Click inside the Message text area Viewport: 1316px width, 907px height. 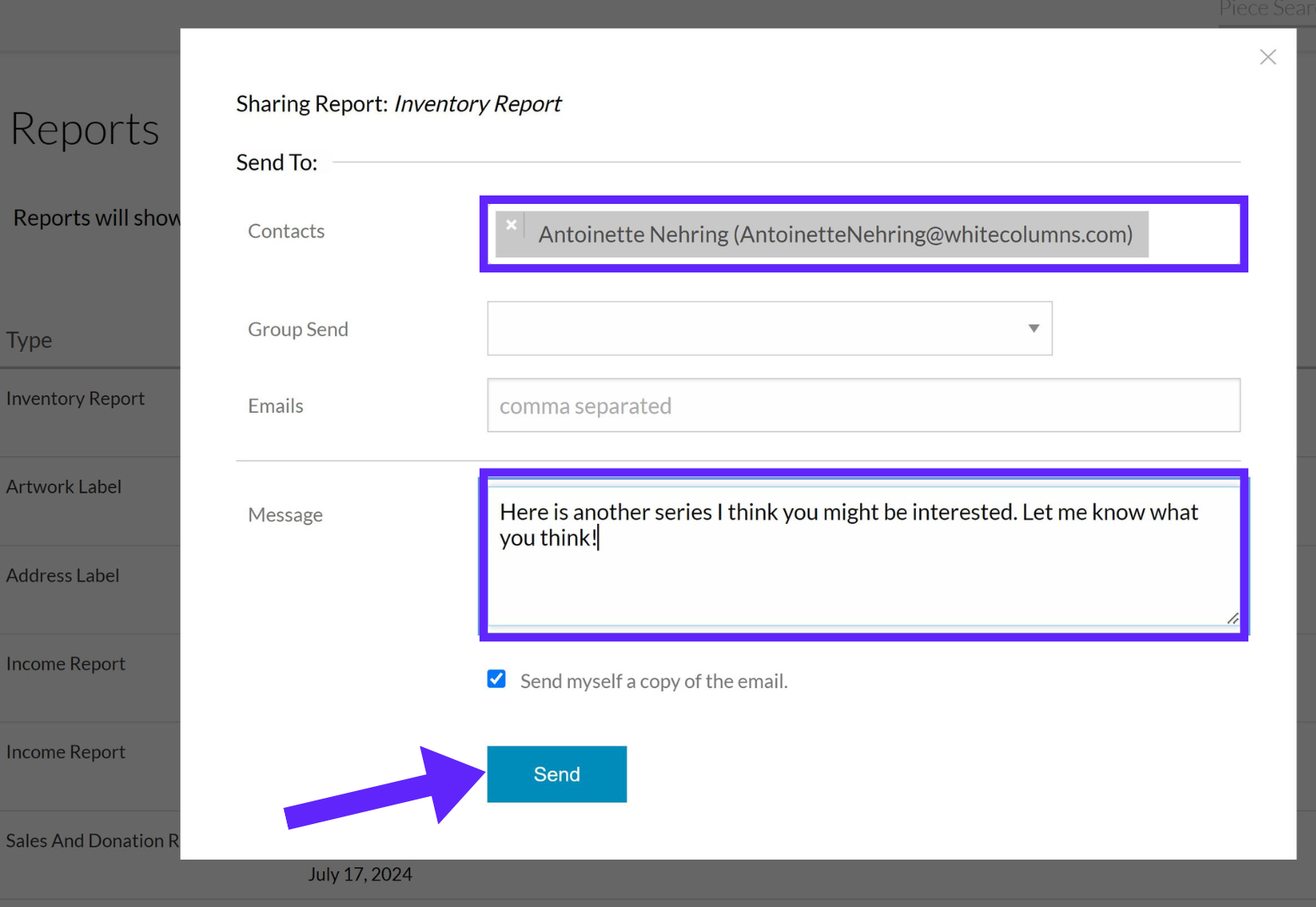(864, 555)
